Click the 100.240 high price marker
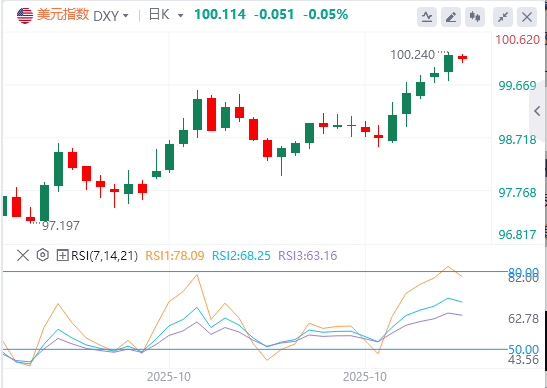The image size is (547, 388). (x=412, y=55)
